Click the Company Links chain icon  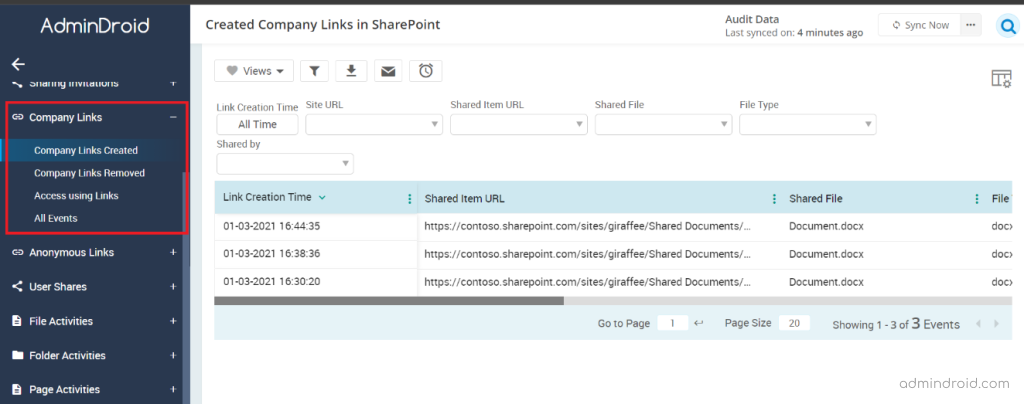[17, 117]
